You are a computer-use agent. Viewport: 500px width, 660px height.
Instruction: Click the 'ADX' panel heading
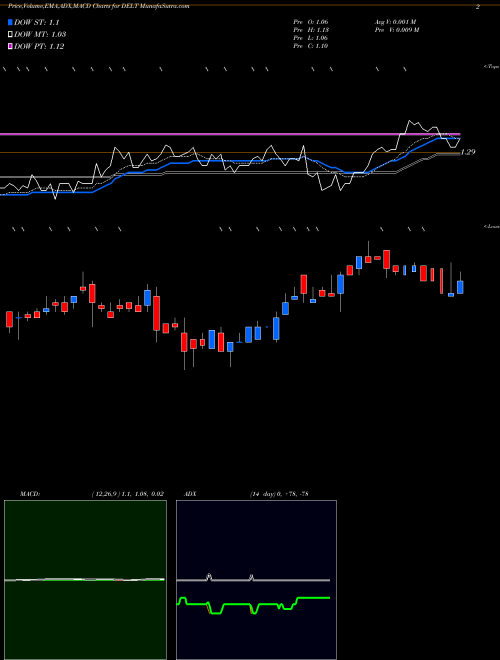[190, 494]
